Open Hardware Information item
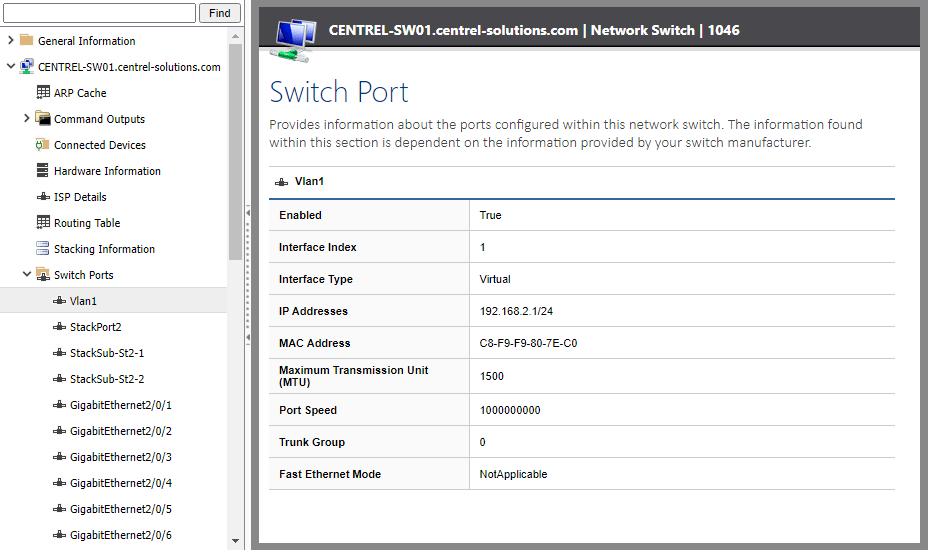Screen dimensions: 928x550 point(107,171)
